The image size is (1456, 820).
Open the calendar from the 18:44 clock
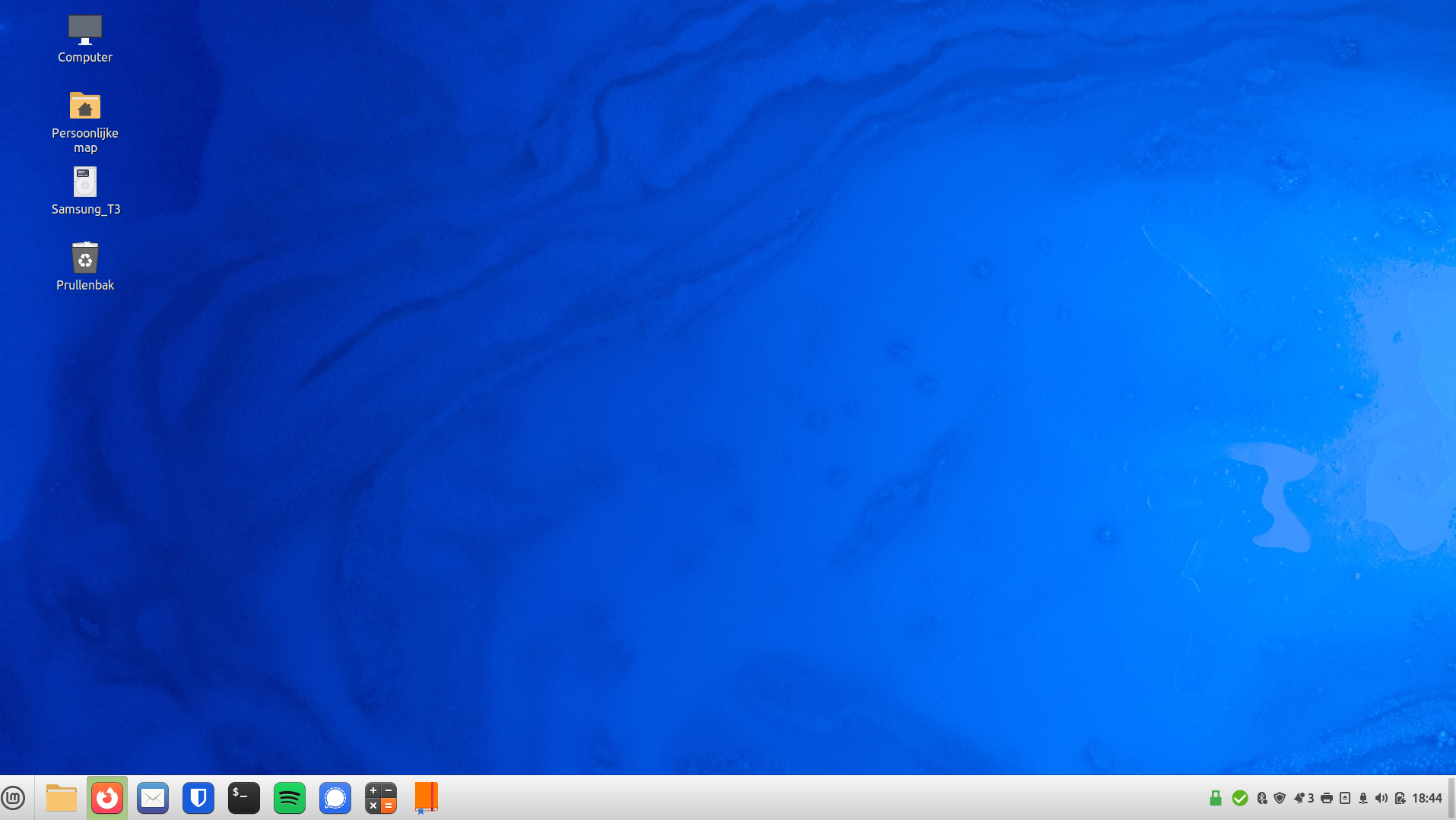1427,798
